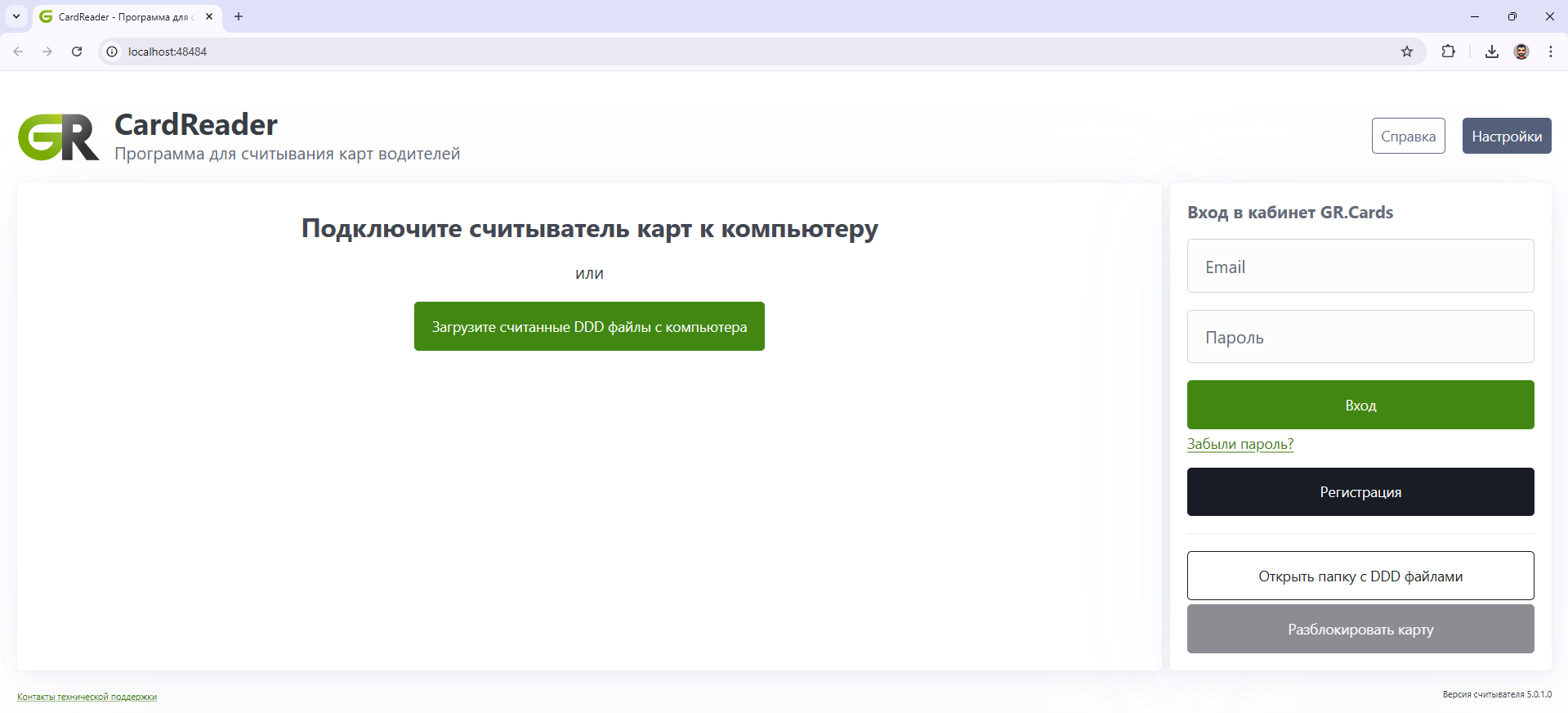The image size is (1568, 713).
Task: Open the browser Downloads icon
Action: point(1491,52)
